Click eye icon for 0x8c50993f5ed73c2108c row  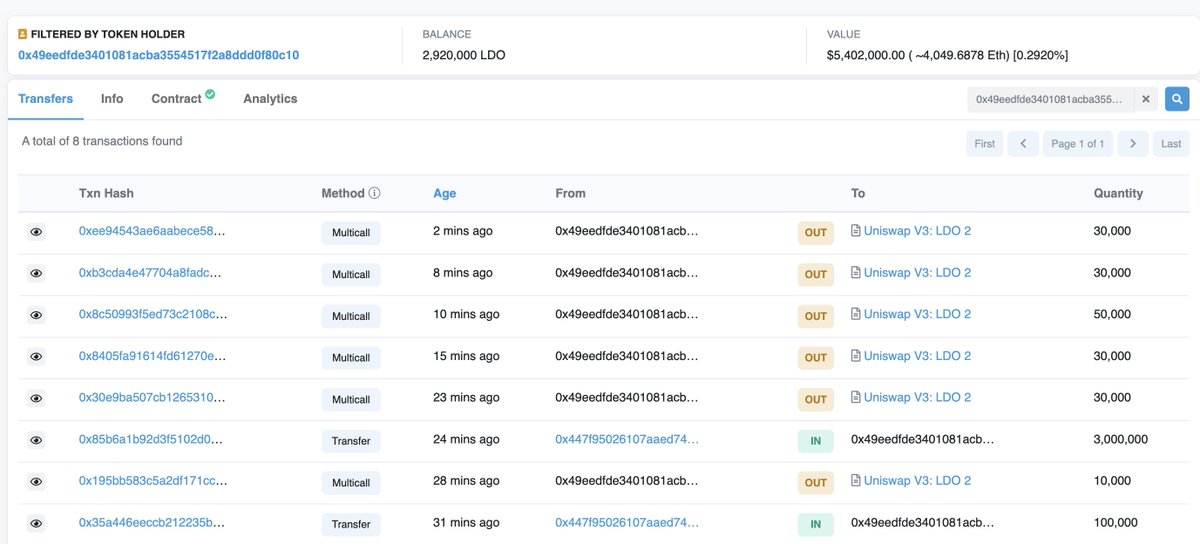[x=36, y=315]
